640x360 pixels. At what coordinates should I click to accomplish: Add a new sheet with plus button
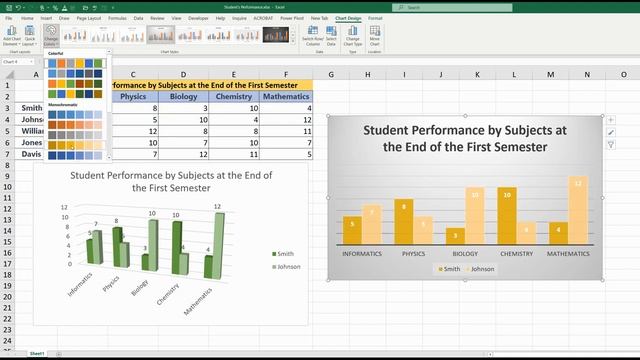click(x=59, y=354)
